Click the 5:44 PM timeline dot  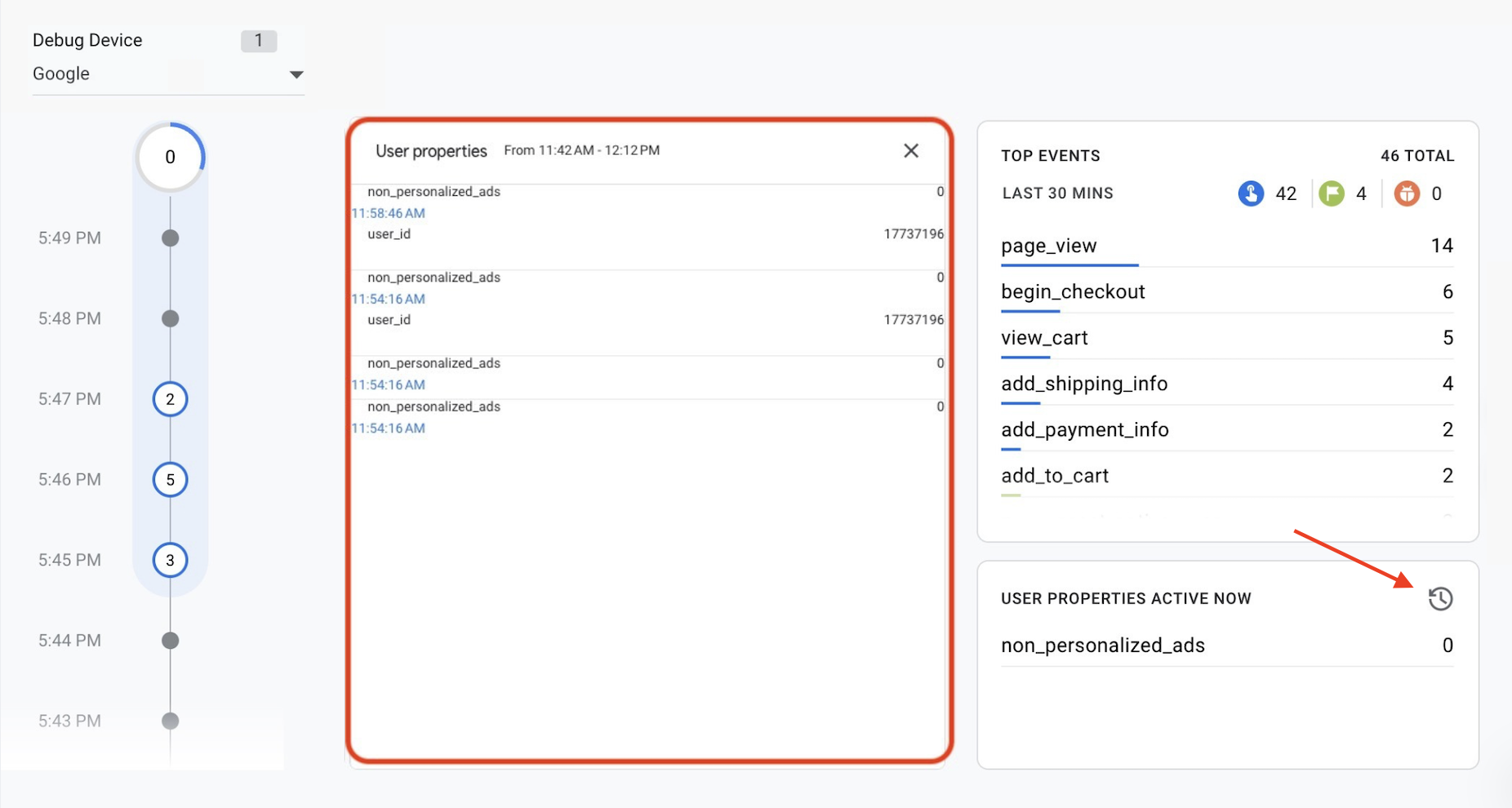coord(170,641)
